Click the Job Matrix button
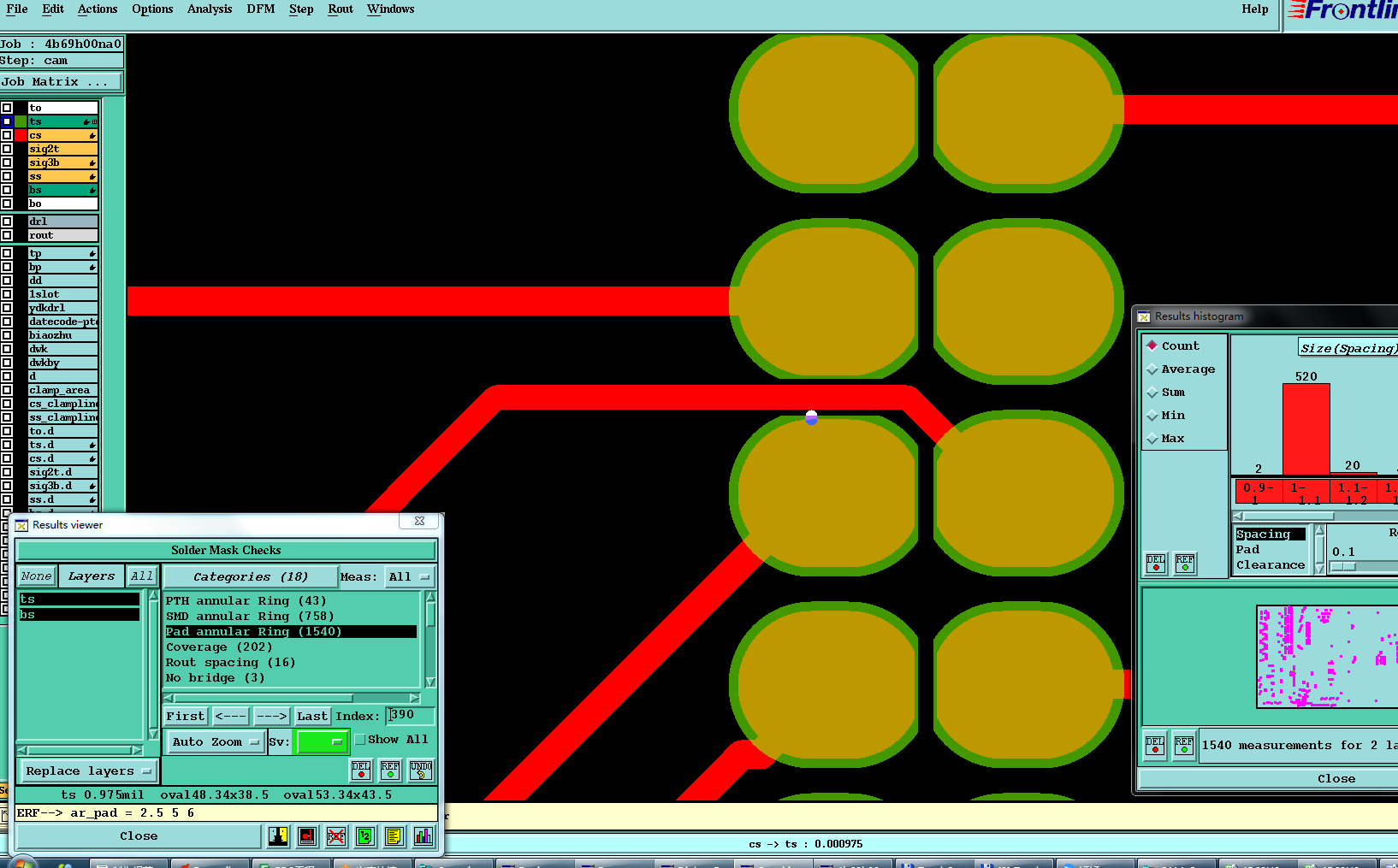The height and width of the screenshot is (868, 1398). tap(61, 82)
